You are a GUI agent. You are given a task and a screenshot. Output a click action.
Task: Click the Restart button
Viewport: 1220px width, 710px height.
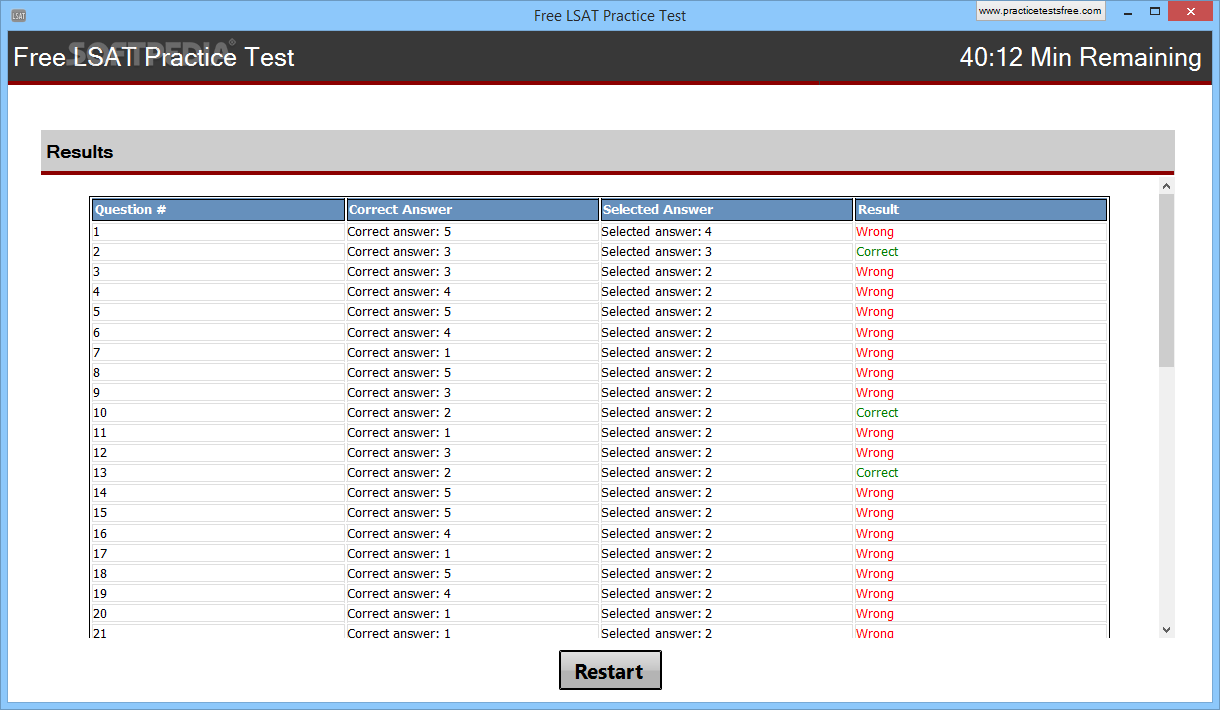tap(610, 671)
